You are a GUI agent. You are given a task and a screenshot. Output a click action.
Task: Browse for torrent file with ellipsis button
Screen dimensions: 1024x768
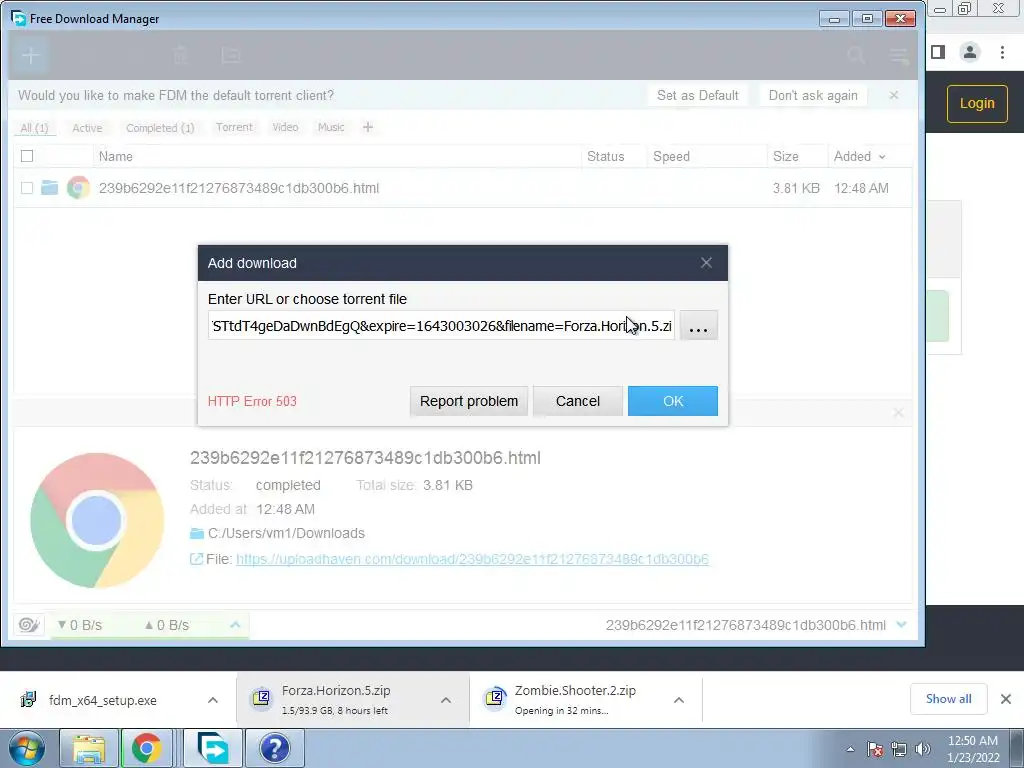click(699, 326)
